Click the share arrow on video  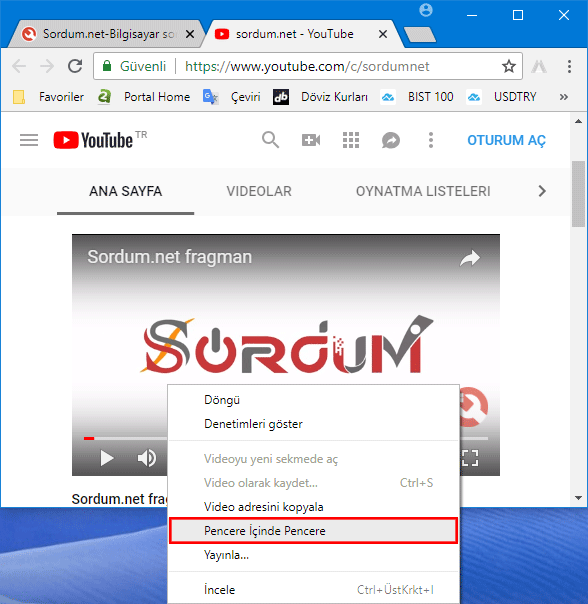pos(470,258)
